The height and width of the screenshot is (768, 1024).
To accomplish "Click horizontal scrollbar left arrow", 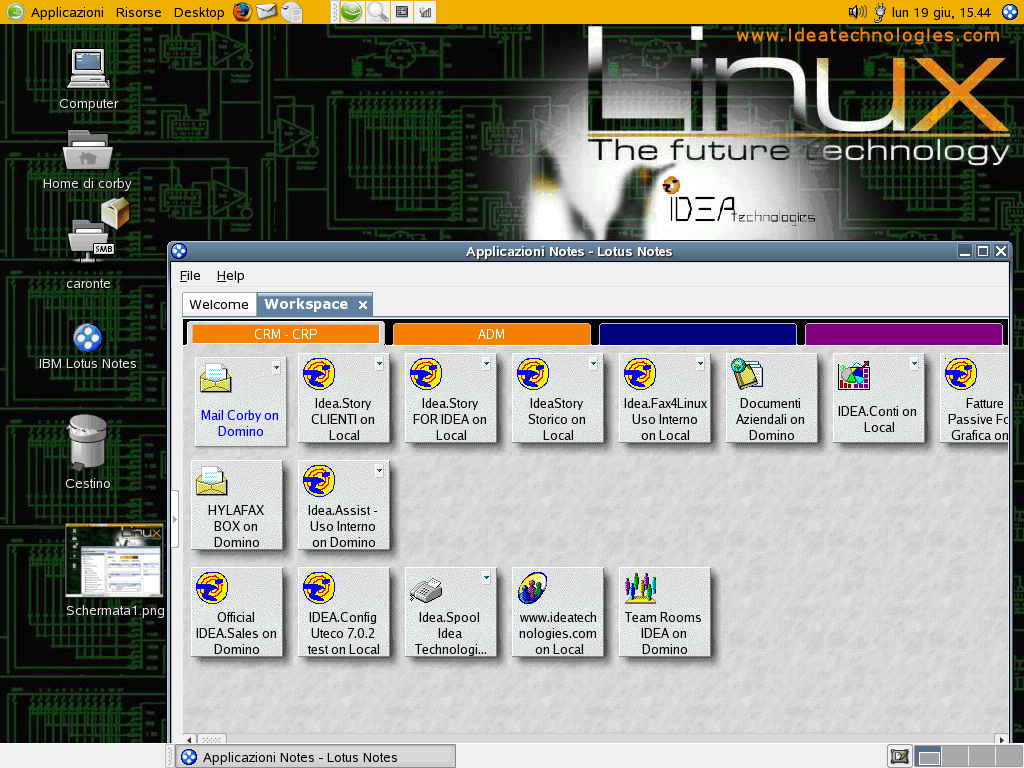I will [x=189, y=739].
